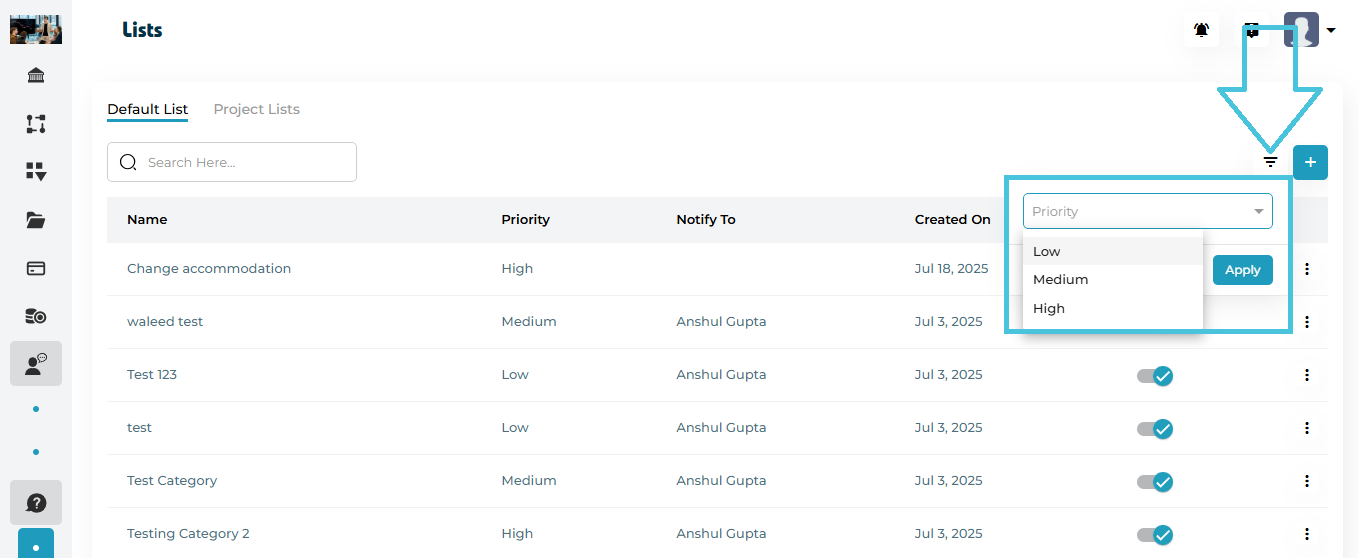
Task: Disable the Testing Category 2 toggle
Action: [1155, 534]
